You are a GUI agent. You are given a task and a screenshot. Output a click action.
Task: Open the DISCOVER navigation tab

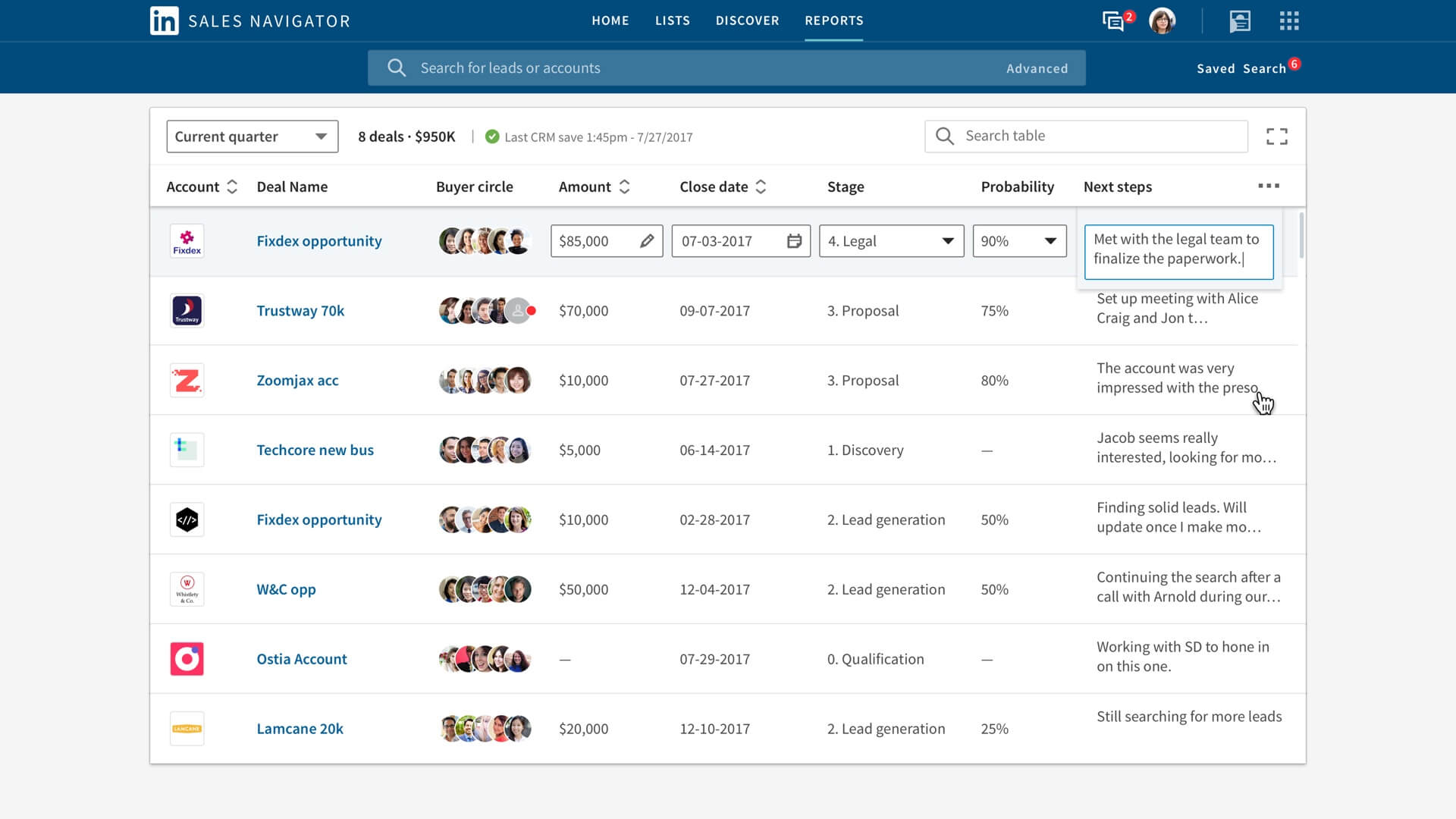tap(747, 20)
